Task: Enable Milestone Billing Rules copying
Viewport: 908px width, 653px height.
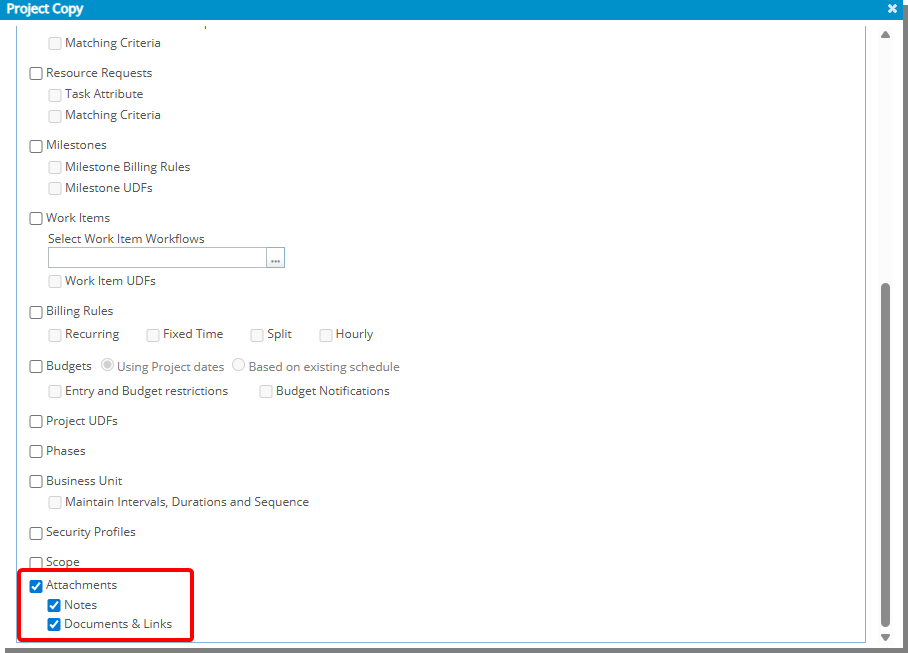Action: pos(54,166)
